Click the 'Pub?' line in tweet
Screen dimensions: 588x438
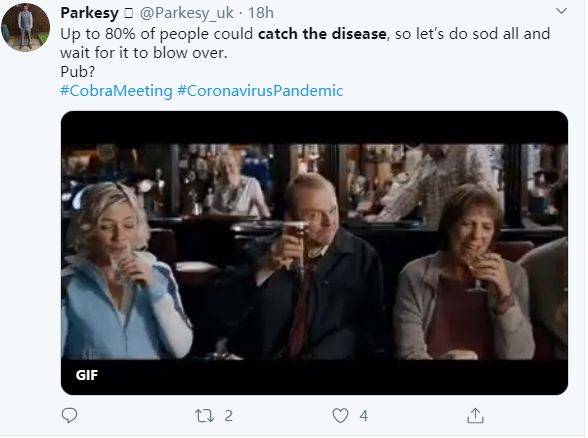(78, 72)
